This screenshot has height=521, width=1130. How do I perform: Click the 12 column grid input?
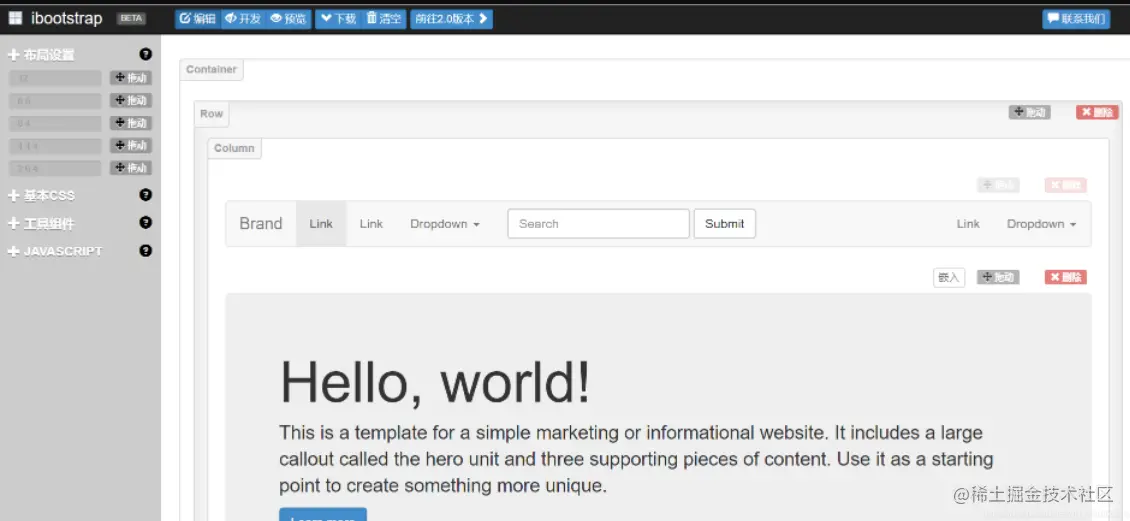click(x=55, y=78)
